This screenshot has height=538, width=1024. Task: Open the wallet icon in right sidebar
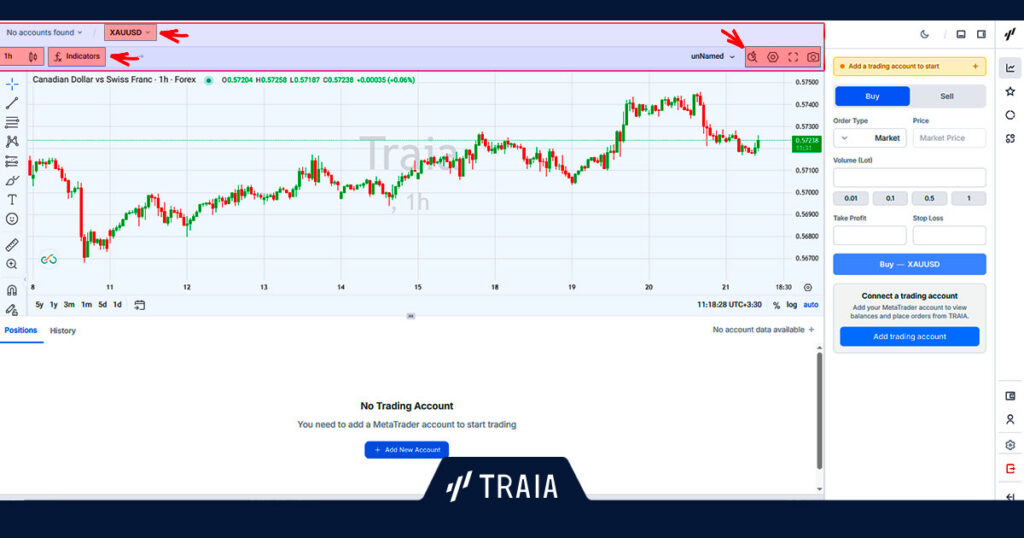[1010, 396]
